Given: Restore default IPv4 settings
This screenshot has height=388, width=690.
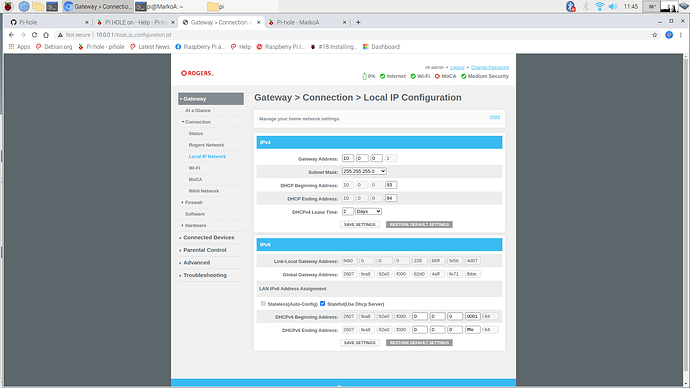Looking at the screenshot, I should coord(419,224).
